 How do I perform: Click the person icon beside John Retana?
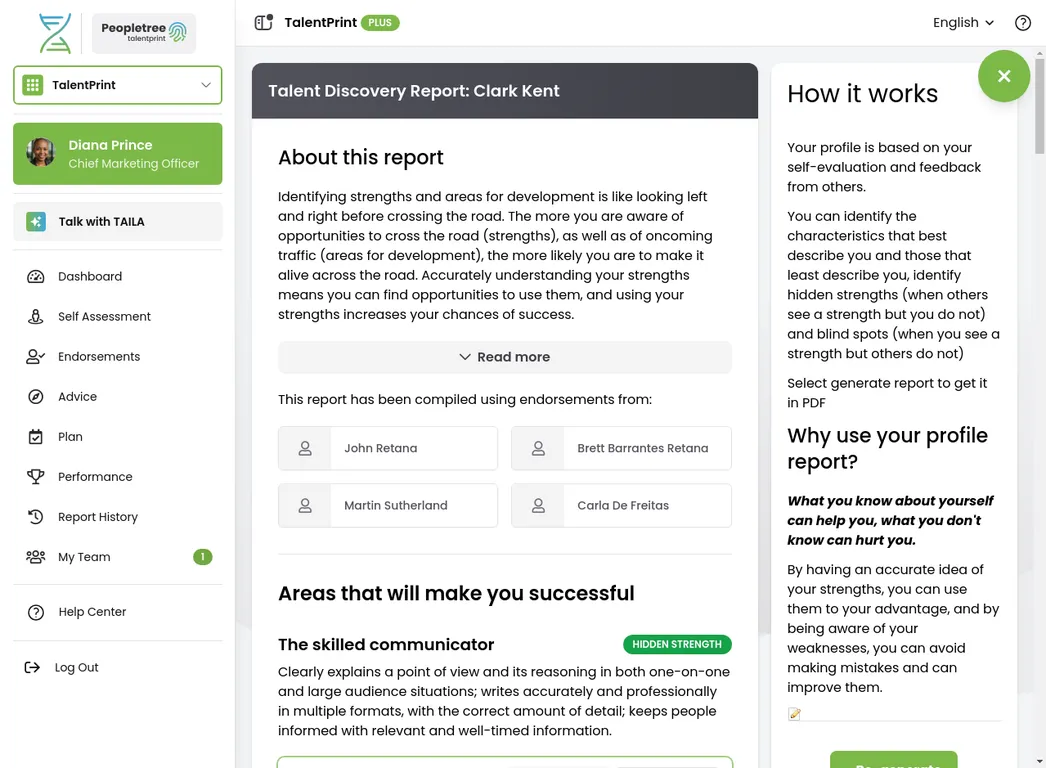click(305, 448)
